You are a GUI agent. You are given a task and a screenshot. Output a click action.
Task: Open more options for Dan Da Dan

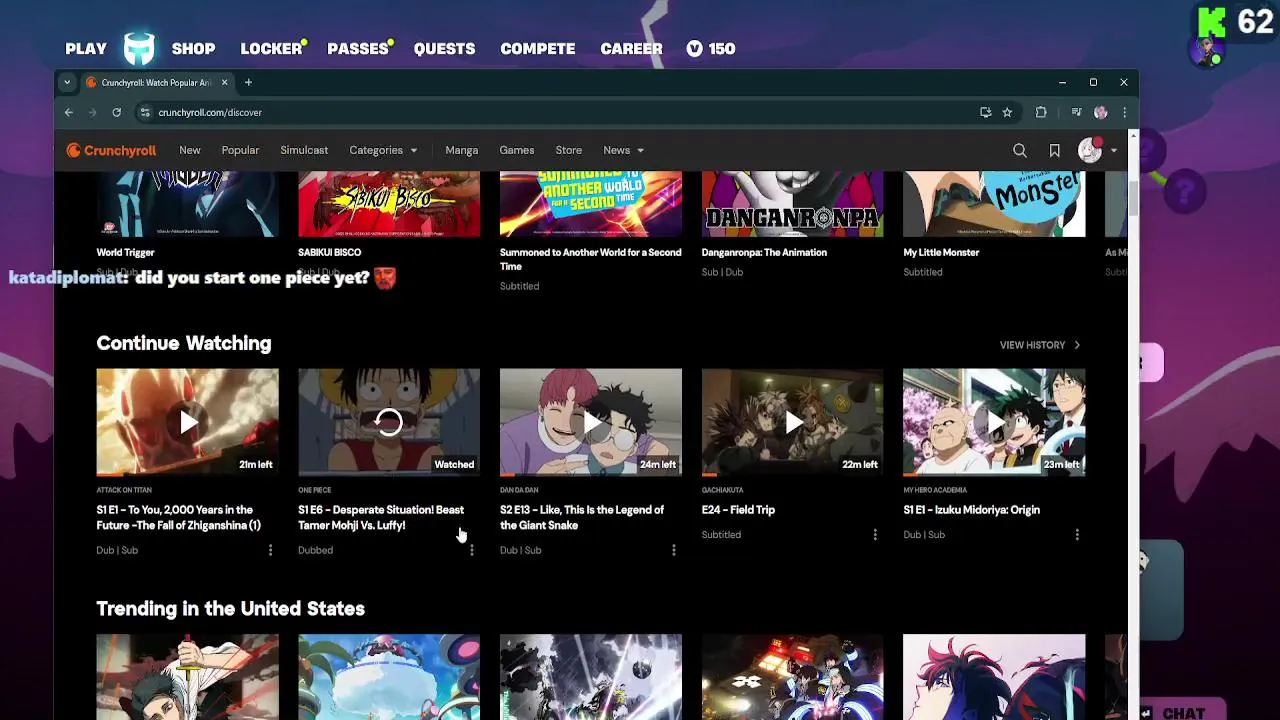674,550
